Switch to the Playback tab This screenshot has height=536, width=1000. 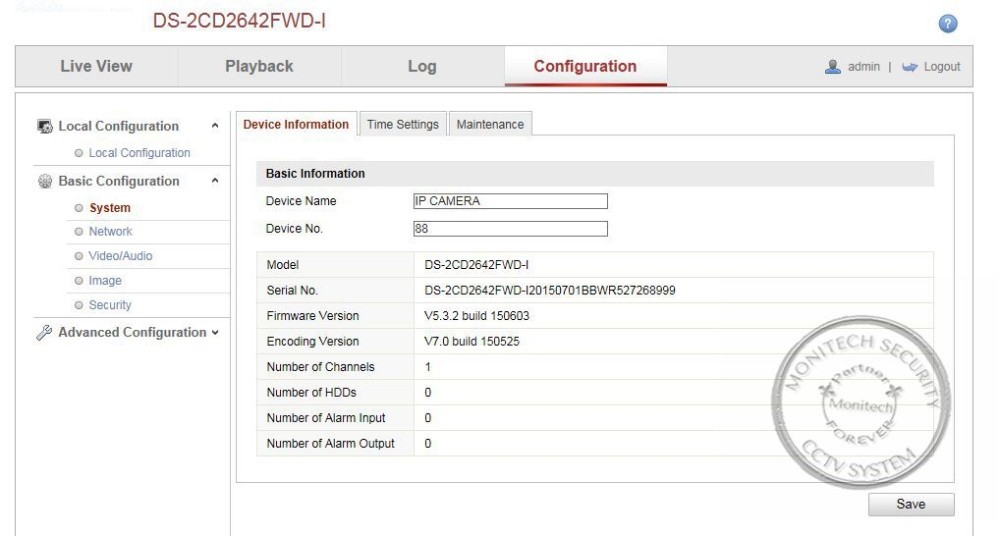click(259, 67)
